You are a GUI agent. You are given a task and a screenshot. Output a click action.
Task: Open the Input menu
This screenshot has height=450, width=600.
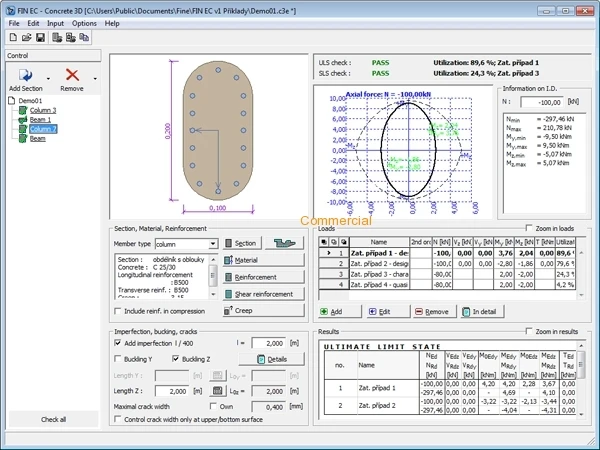click(55, 23)
